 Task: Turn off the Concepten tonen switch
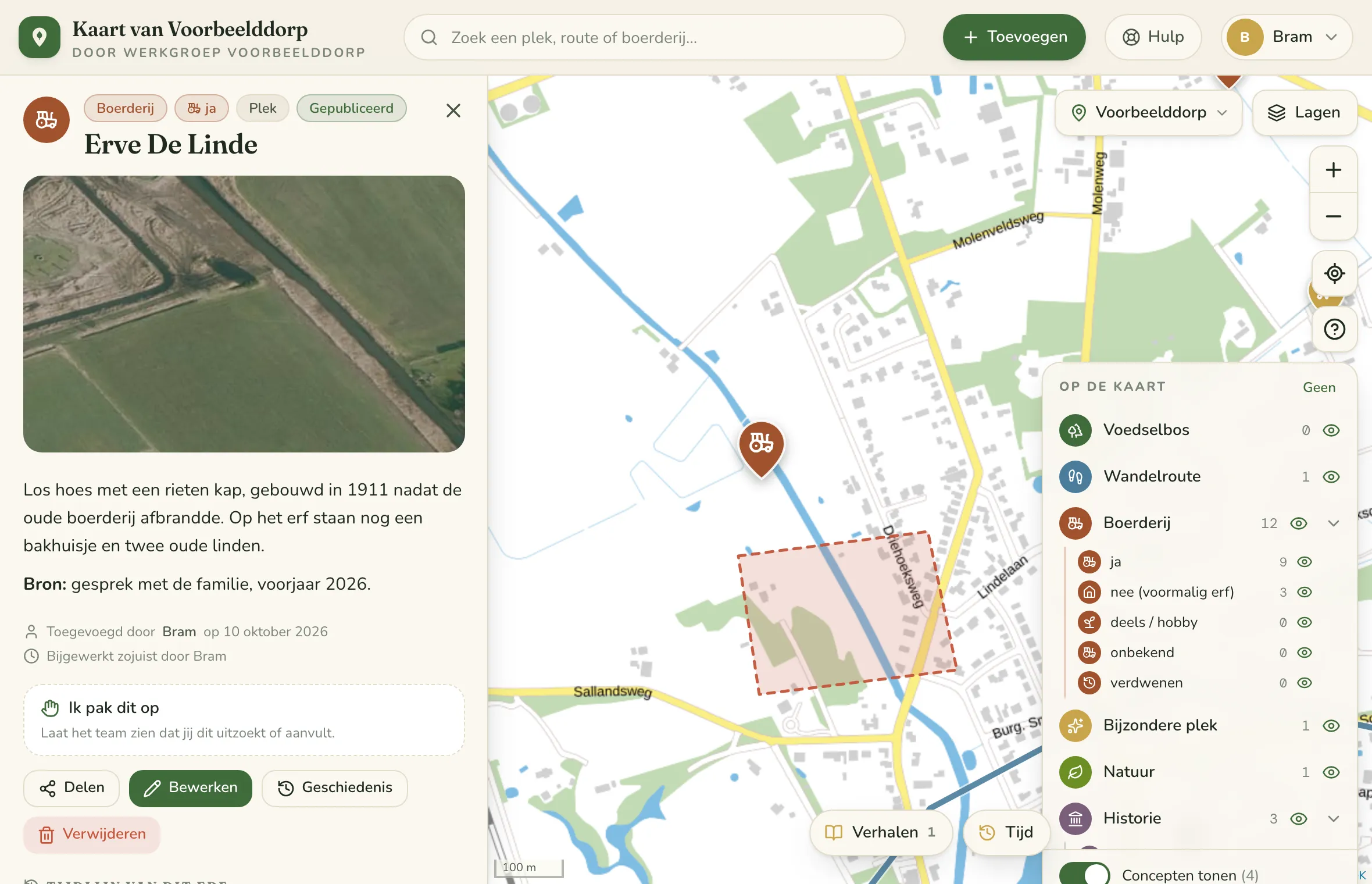point(1084,874)
